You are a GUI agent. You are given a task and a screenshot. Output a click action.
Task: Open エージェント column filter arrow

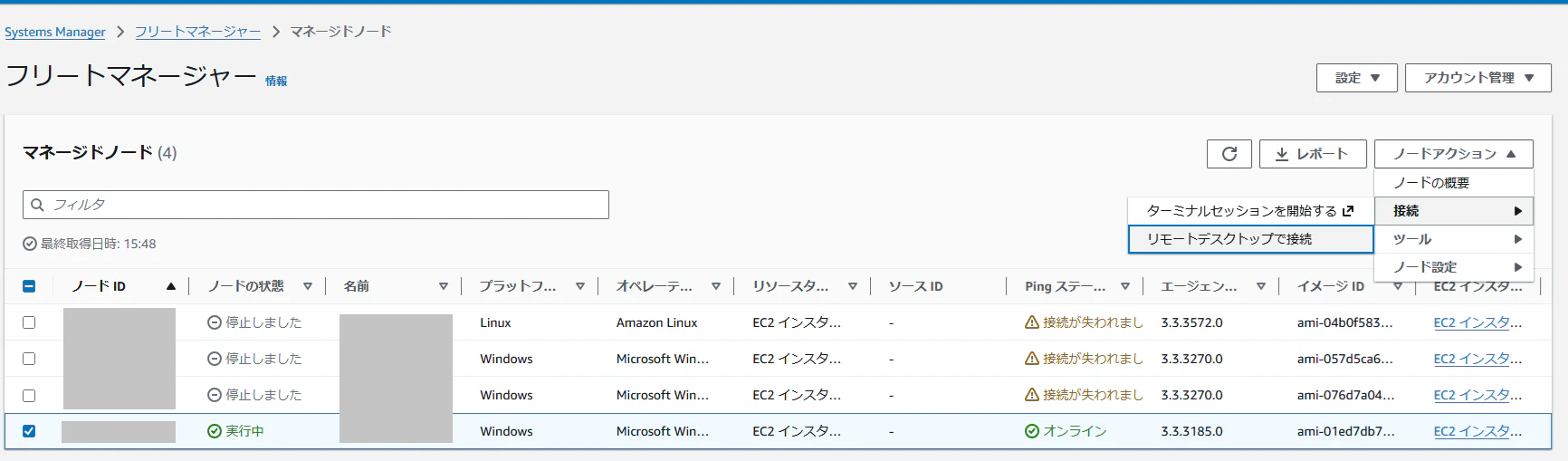[1261, 286]
